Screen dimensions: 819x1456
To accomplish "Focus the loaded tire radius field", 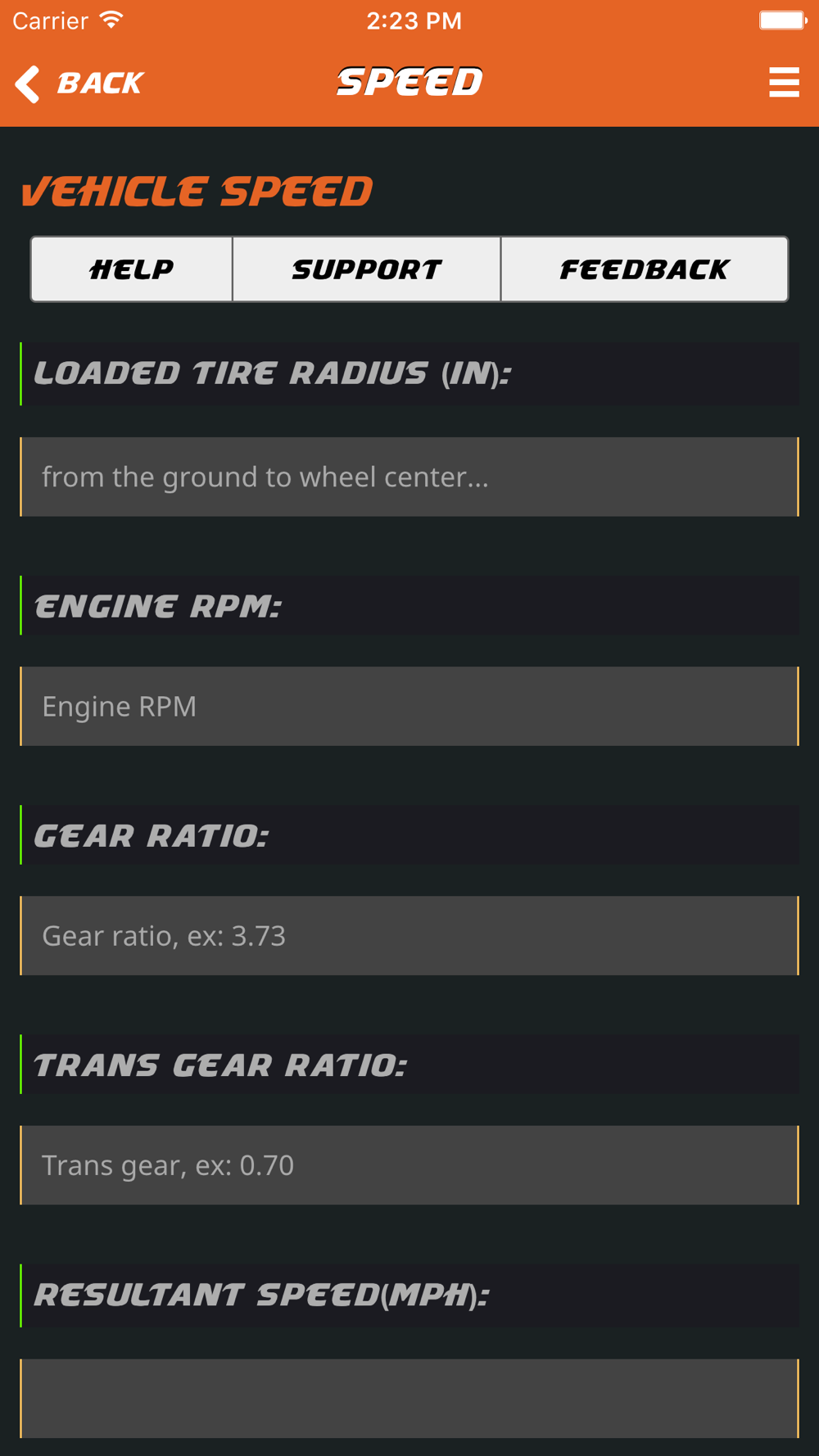I will [409, 477].
